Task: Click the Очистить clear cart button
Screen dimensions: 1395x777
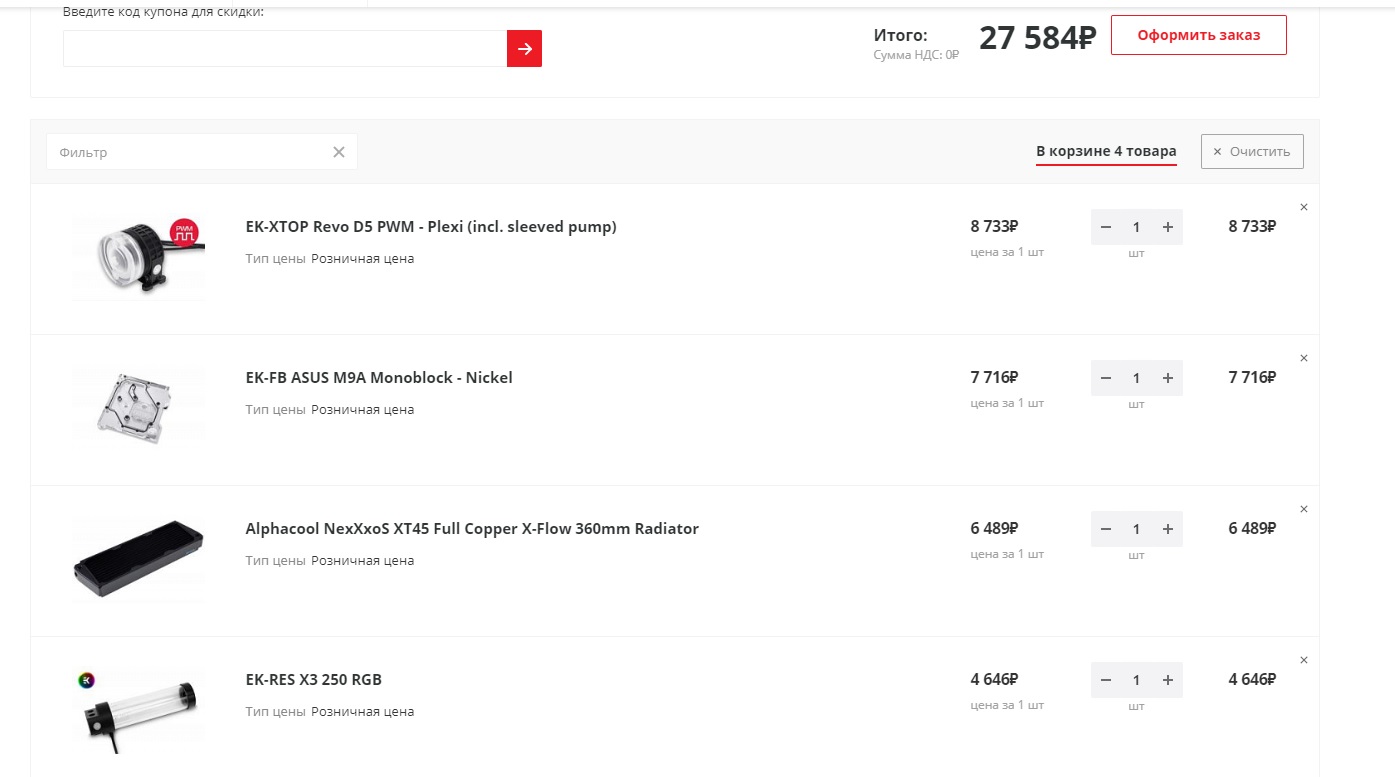Action: [x=1252, y=152]
